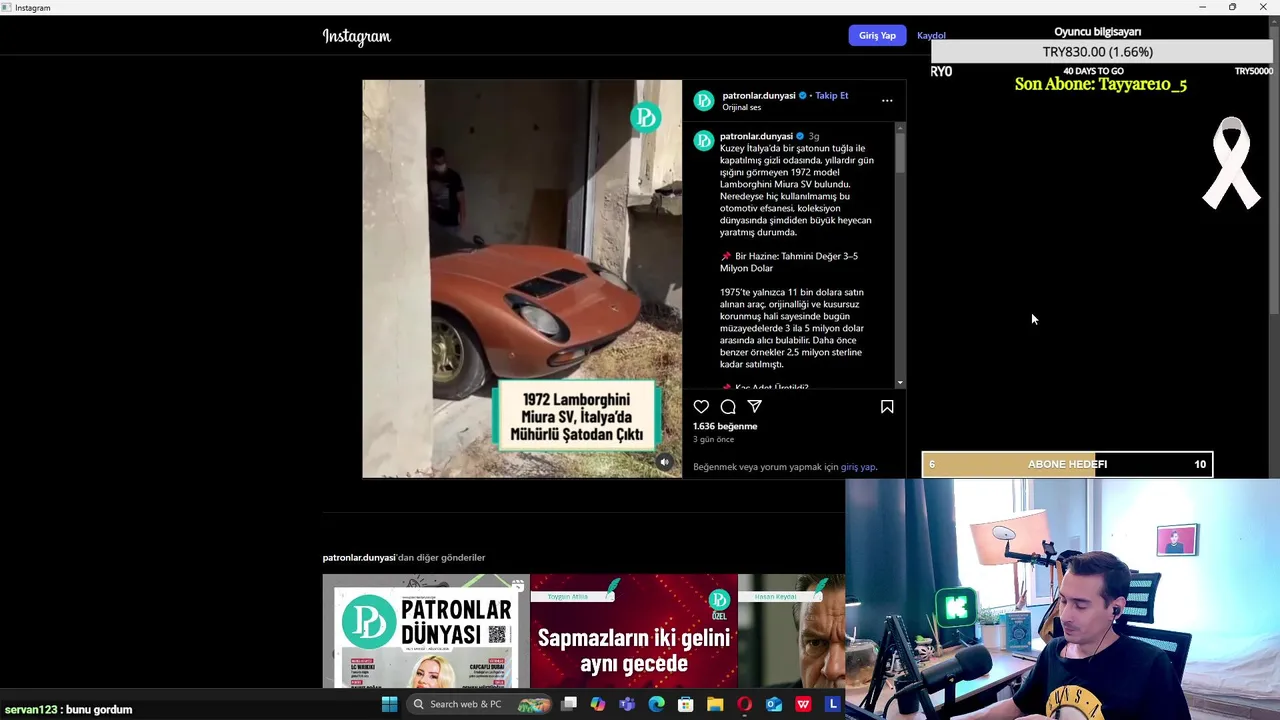Follow the account with Takip Et

coord(831,96)
